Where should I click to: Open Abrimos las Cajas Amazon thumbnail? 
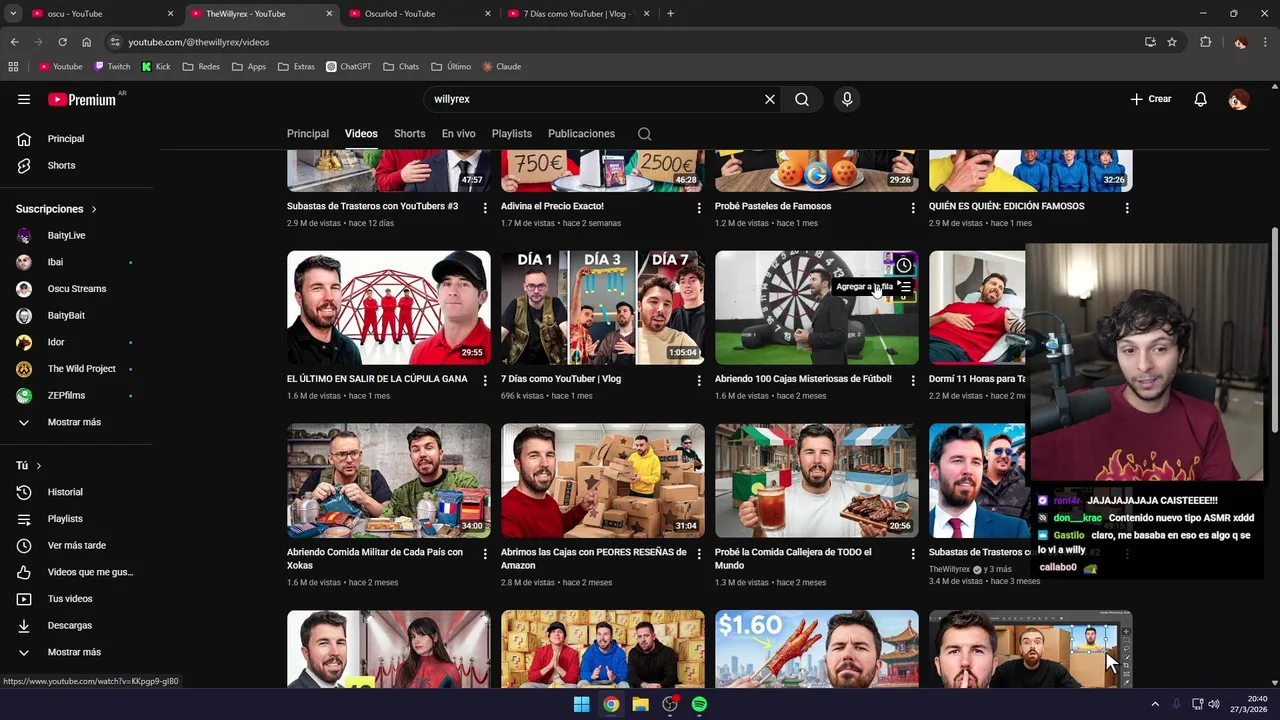tap(603, 481)
